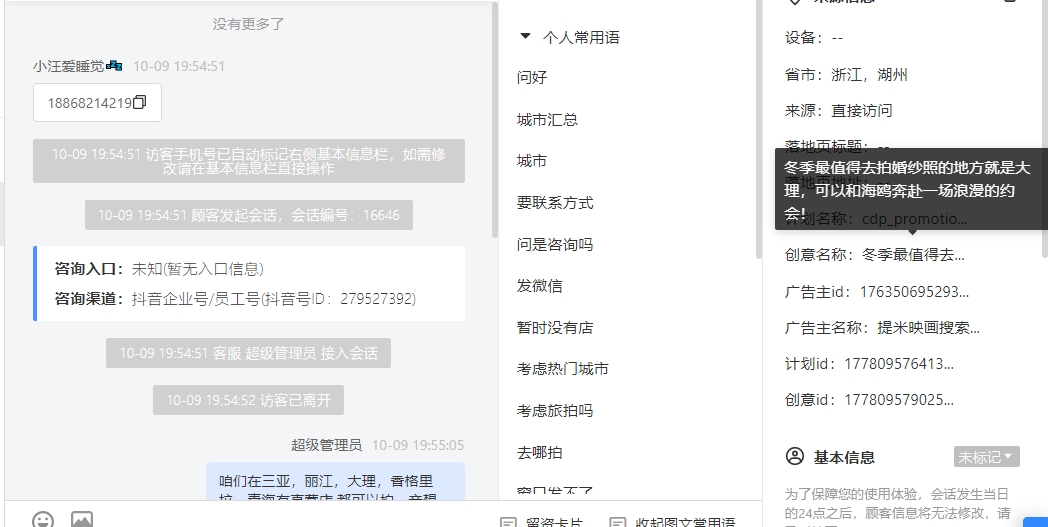Click the 省市：浙江，湖州 row
Screen dimensions: 1048x527
click(x=846, y=75)
